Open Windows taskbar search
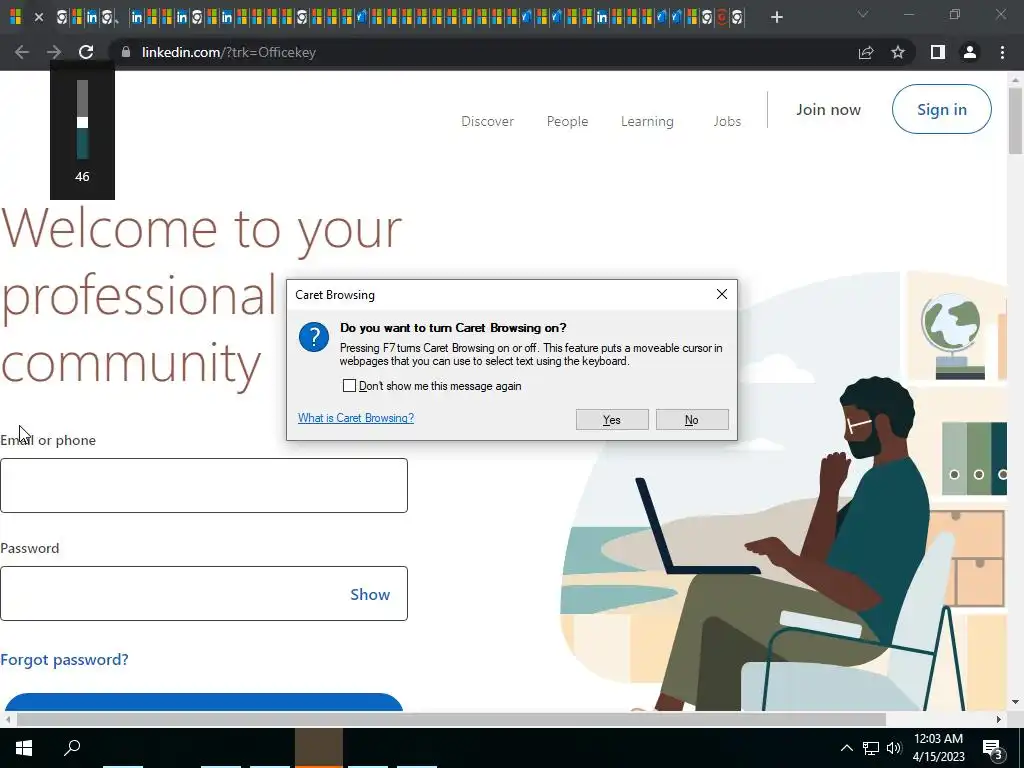Screen dimensions: 1024x768 tap(72, 748)
